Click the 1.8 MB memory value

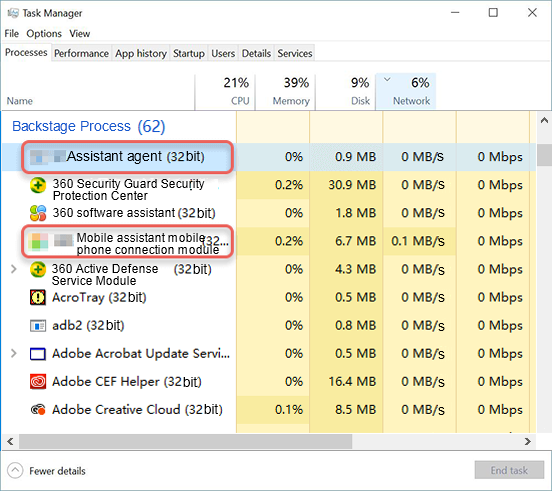click(356, 213)
